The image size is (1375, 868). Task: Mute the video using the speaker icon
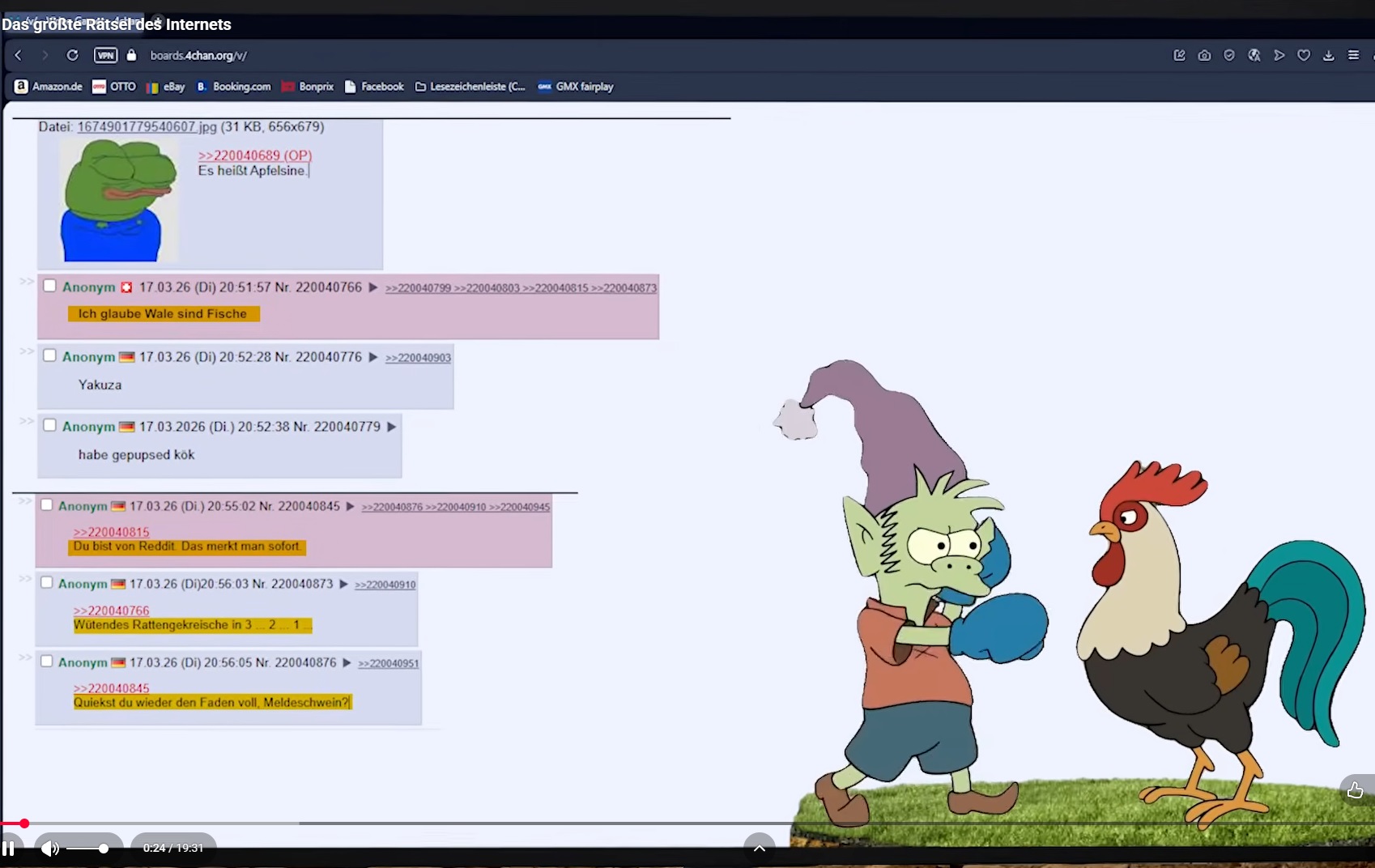point(49,848)
